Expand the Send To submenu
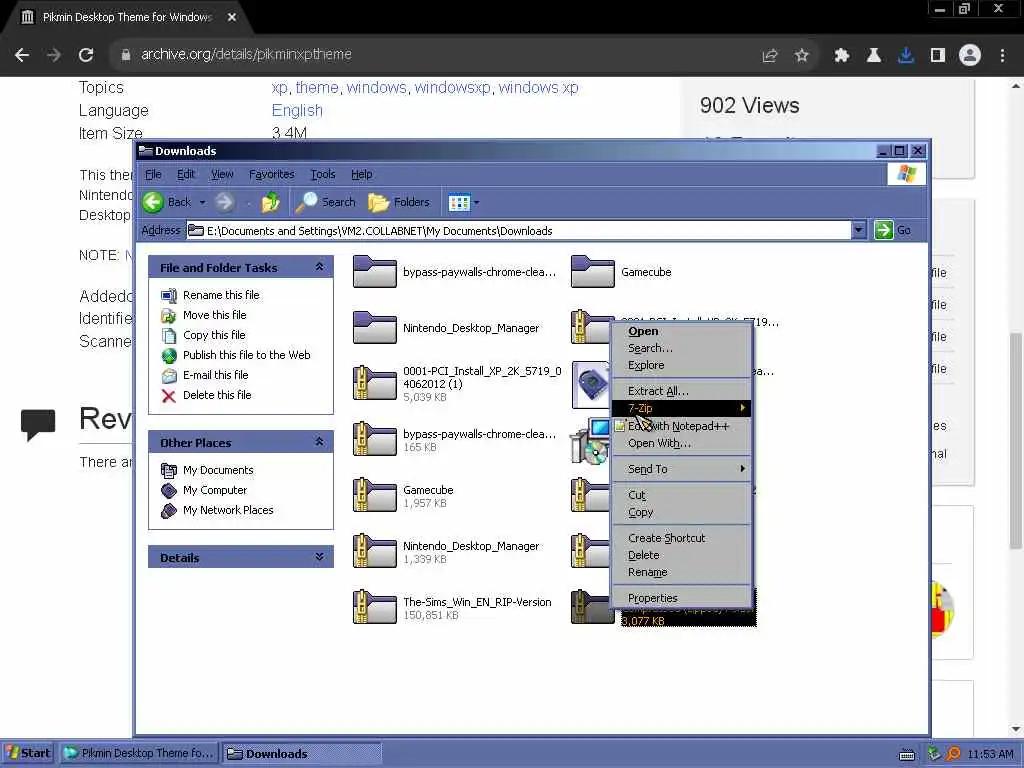Screen dimensions: 1024x768 681,469
